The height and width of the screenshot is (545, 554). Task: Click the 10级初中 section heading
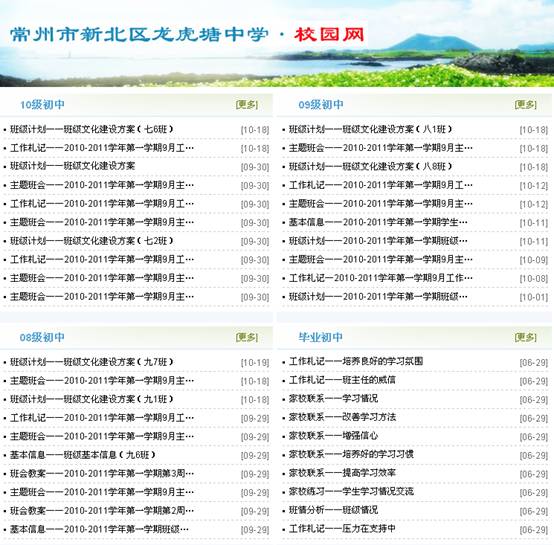(x=42, y=105)
